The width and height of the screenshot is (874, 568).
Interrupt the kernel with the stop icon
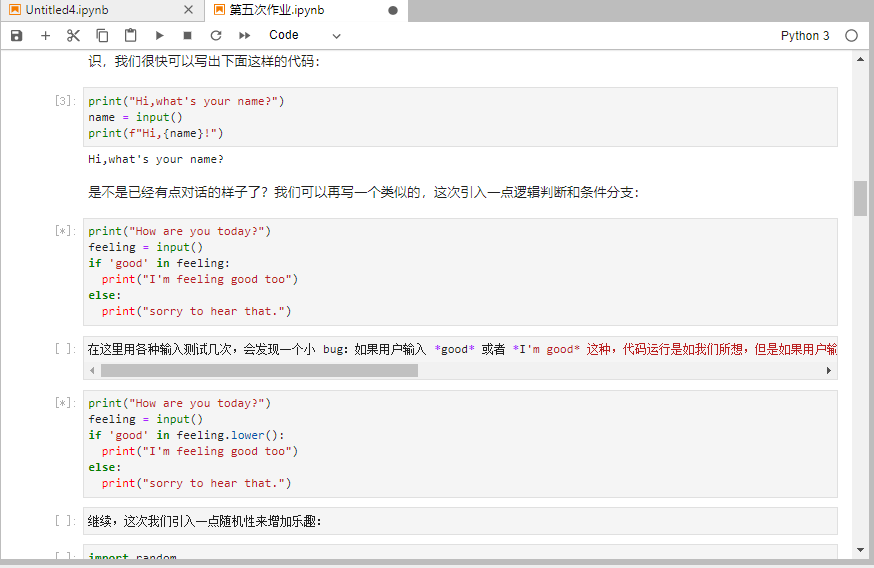pyautogui.click(x=187, y=36)
